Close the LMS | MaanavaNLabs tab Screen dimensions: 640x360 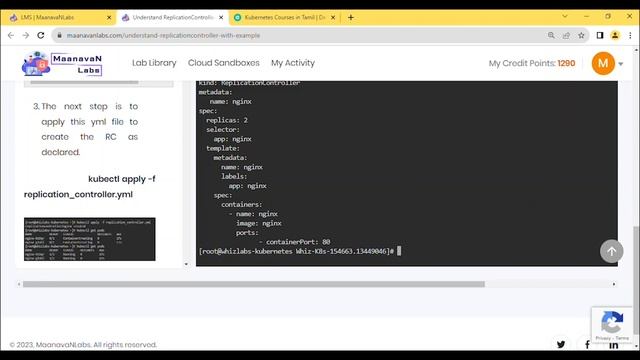[109, 18]
